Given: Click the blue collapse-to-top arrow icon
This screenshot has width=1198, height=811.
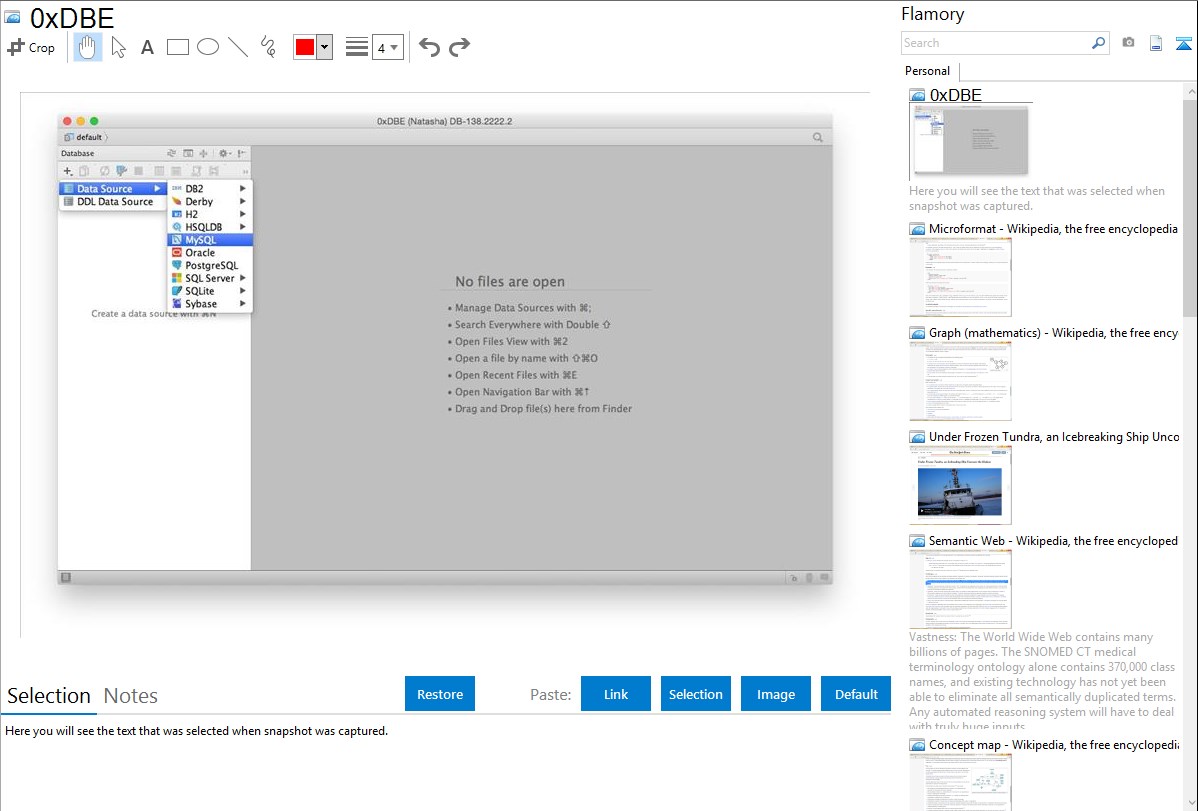Looking at the screenshot, I should click(1183, 43).
